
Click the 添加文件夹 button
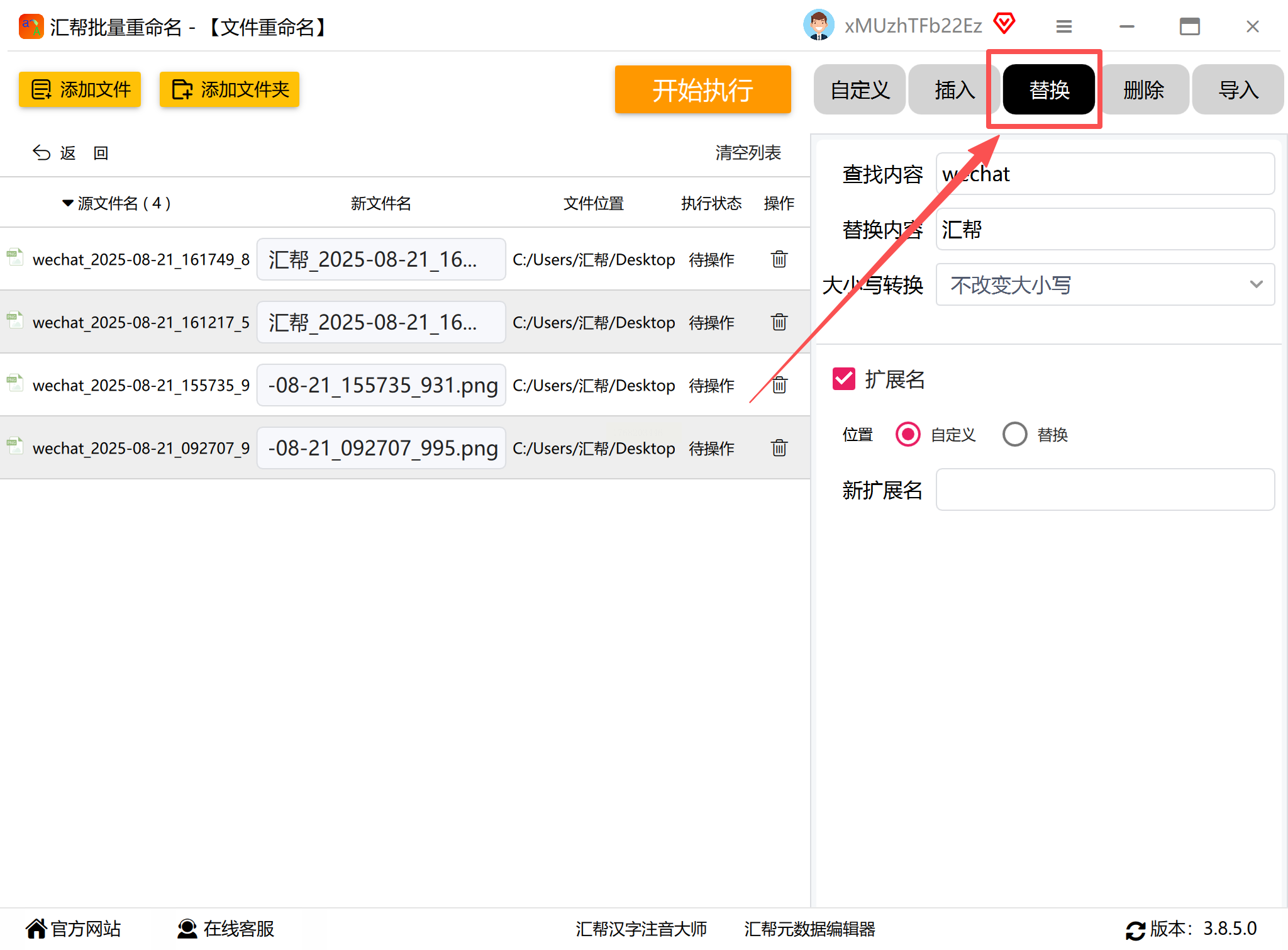coord(230,89)
